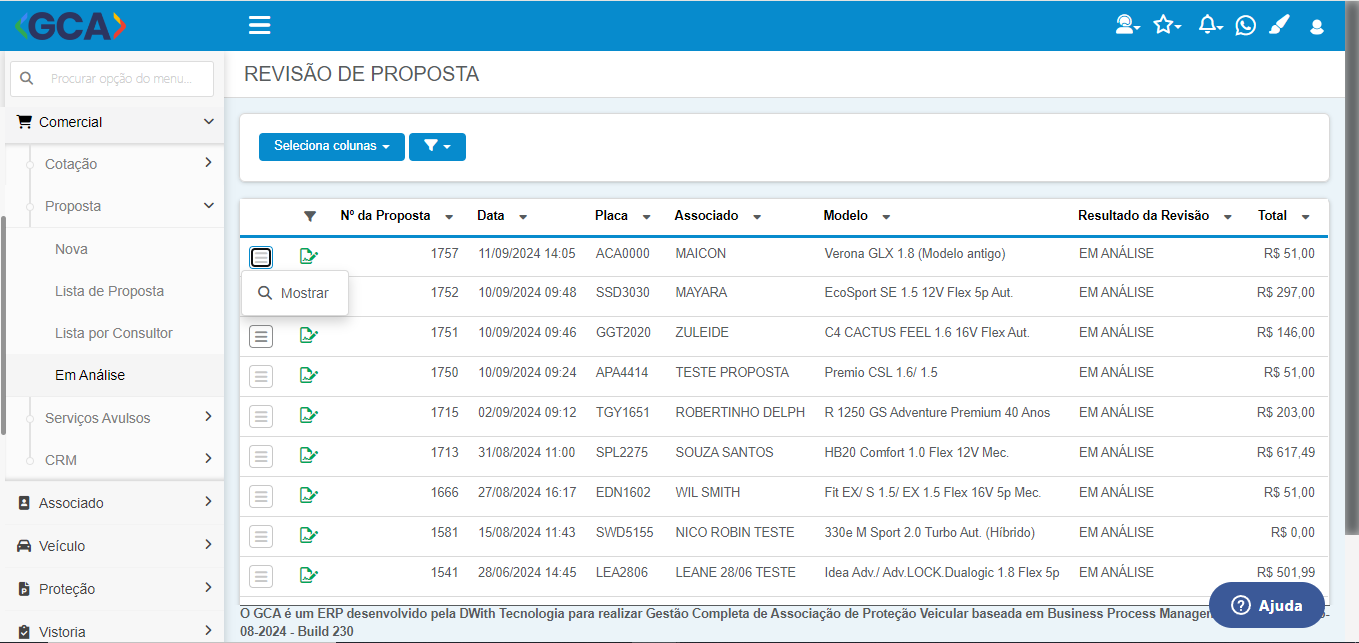Image resolution: width=1359 pixels, height=643 pixels.
Task: Click green review icon for proposal 1666
Action: 309,495
